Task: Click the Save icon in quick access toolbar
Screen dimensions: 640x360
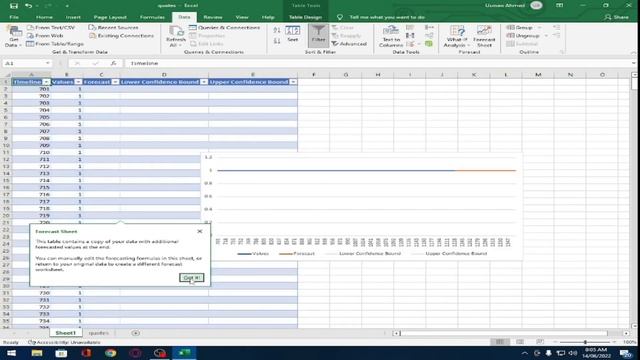Action: click(x=13, y=6)
